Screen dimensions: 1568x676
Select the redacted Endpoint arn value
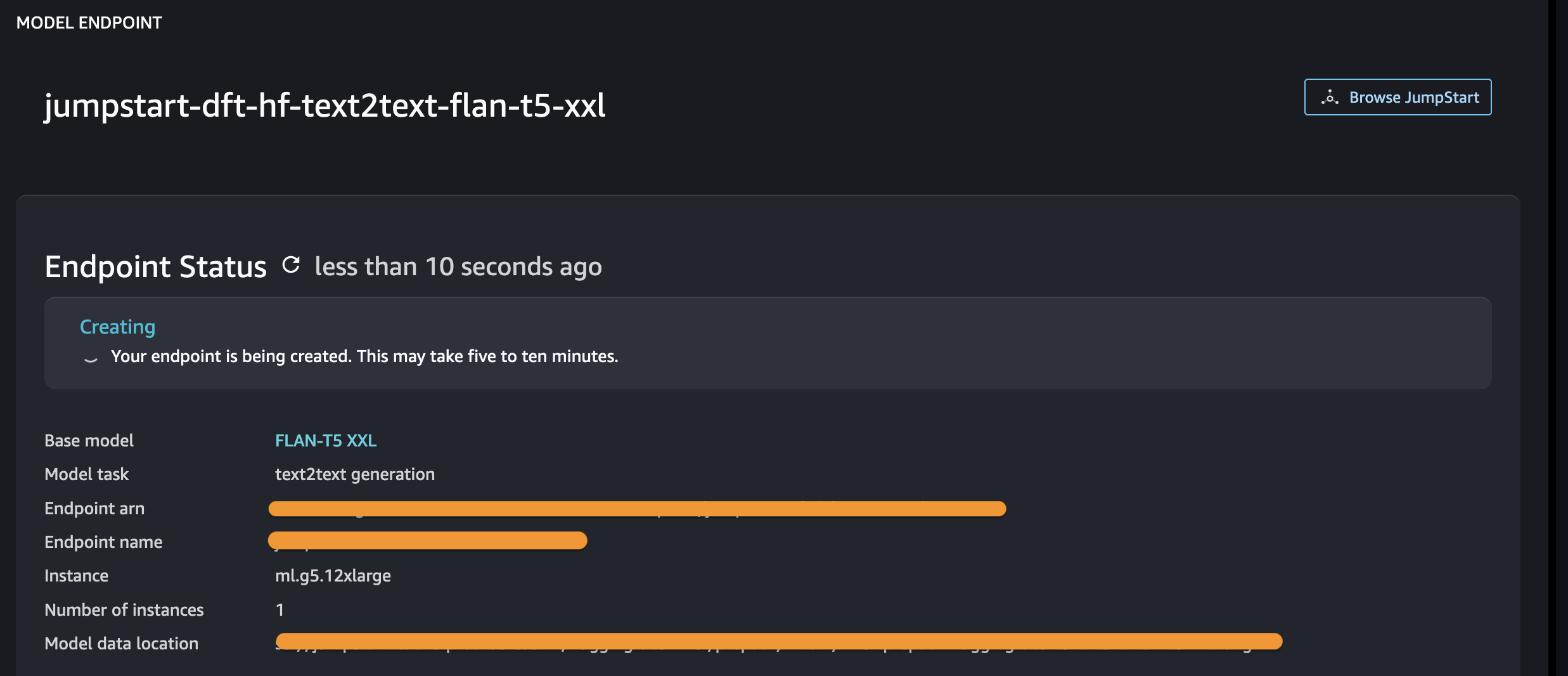coord(637,509)
